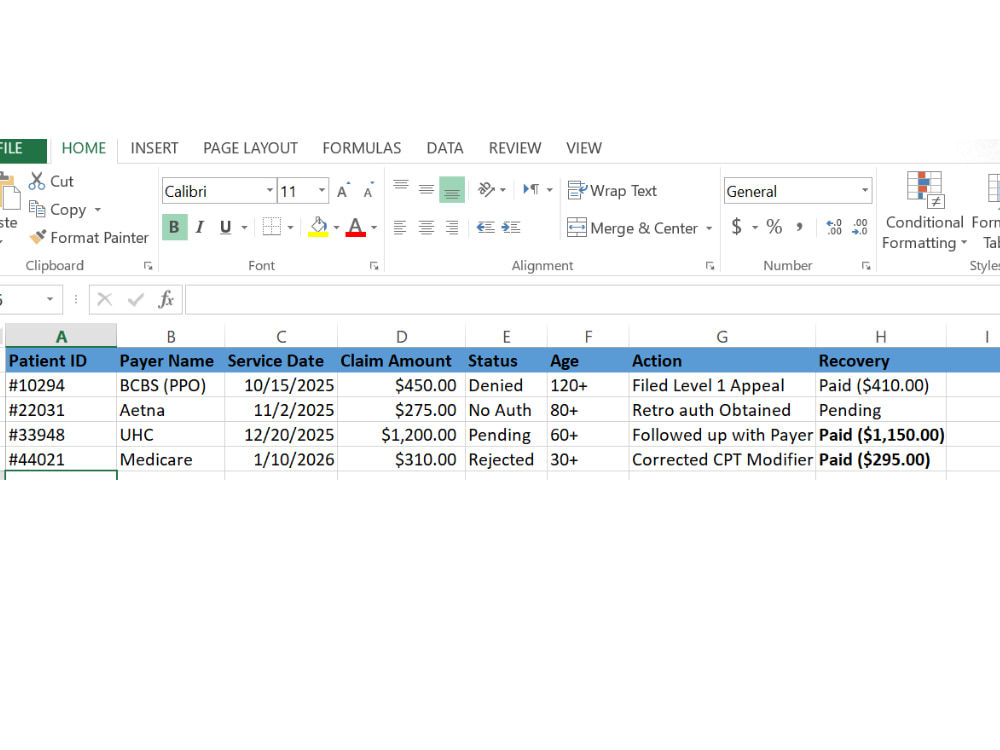Apply yellow fill color bucket
The image size is (1000, 750).
(318, 227)
